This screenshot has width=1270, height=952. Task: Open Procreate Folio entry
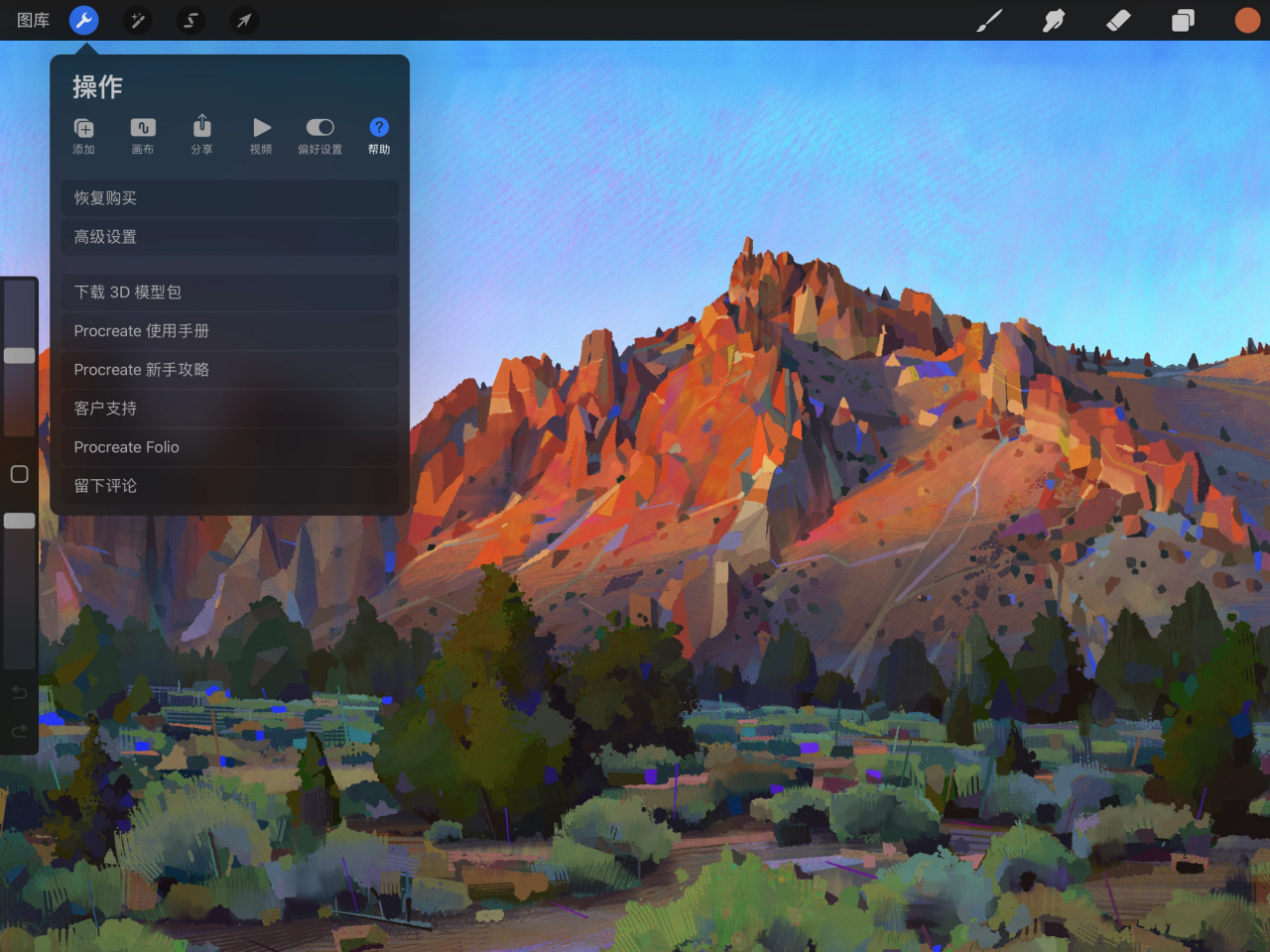coord(229,447)
